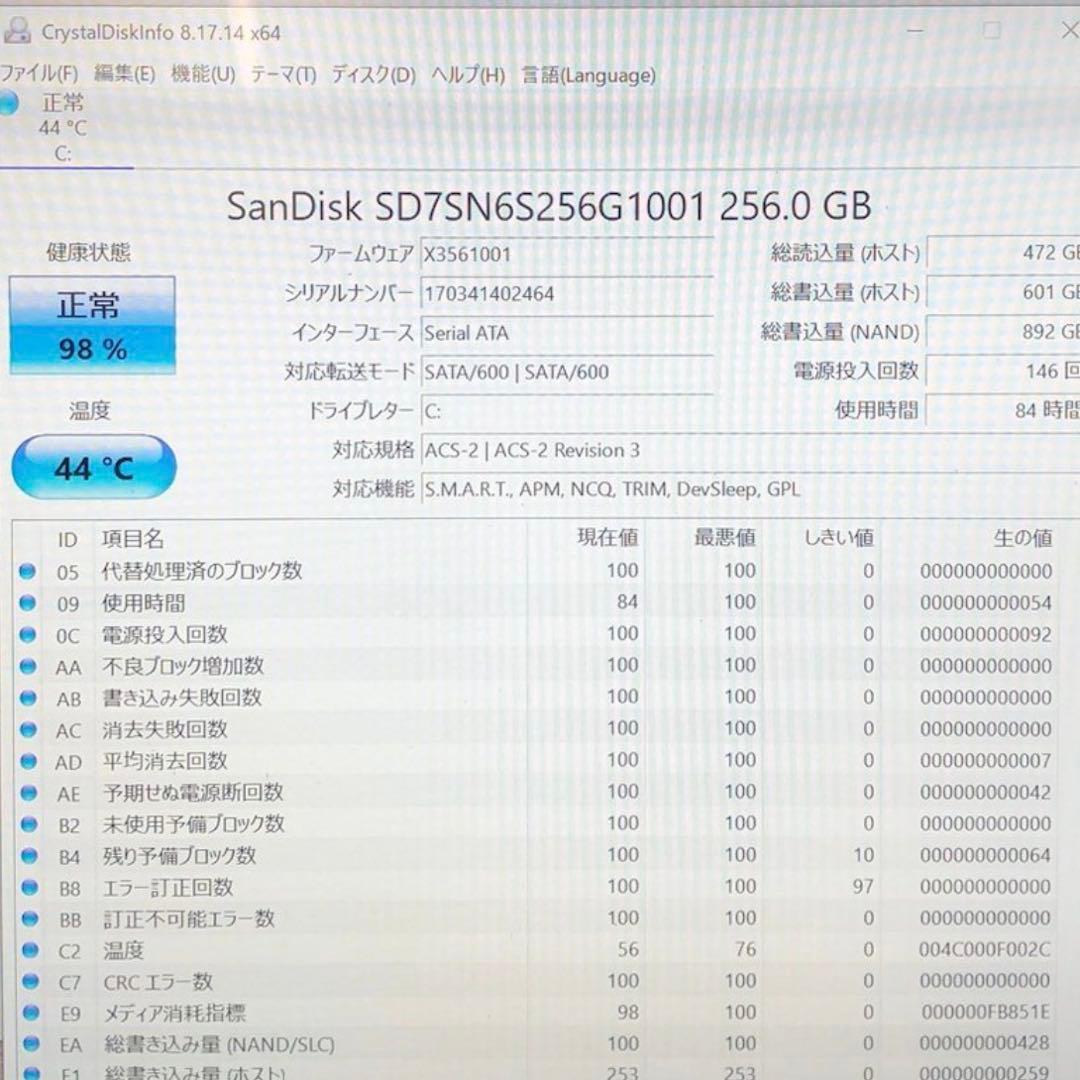The image size is (1080, 1080).
Task: Open the 機能(U) menu
Action: [x=203, y=74]
